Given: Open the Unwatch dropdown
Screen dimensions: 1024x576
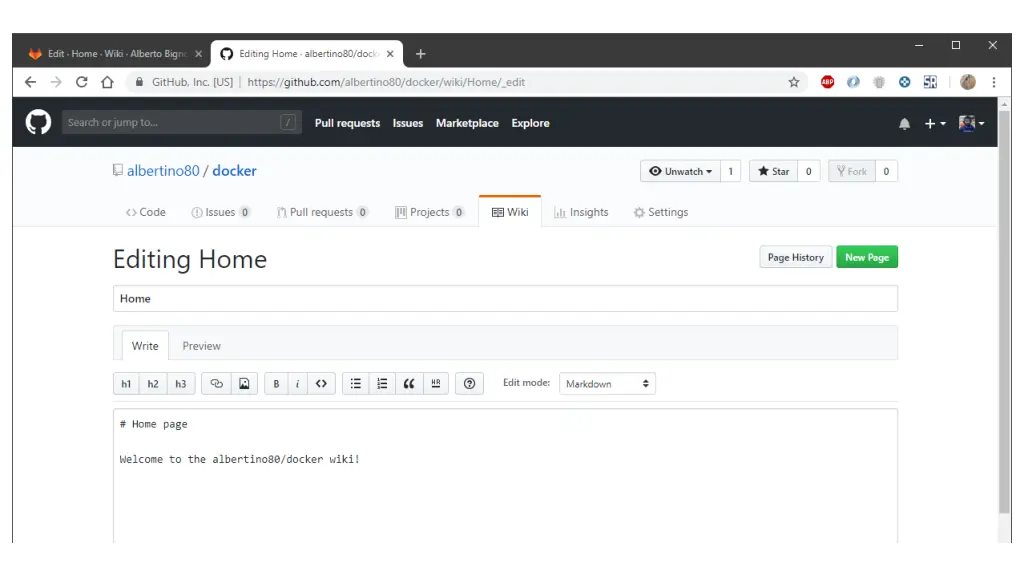Looking at the screenshot, I should 680,171.
